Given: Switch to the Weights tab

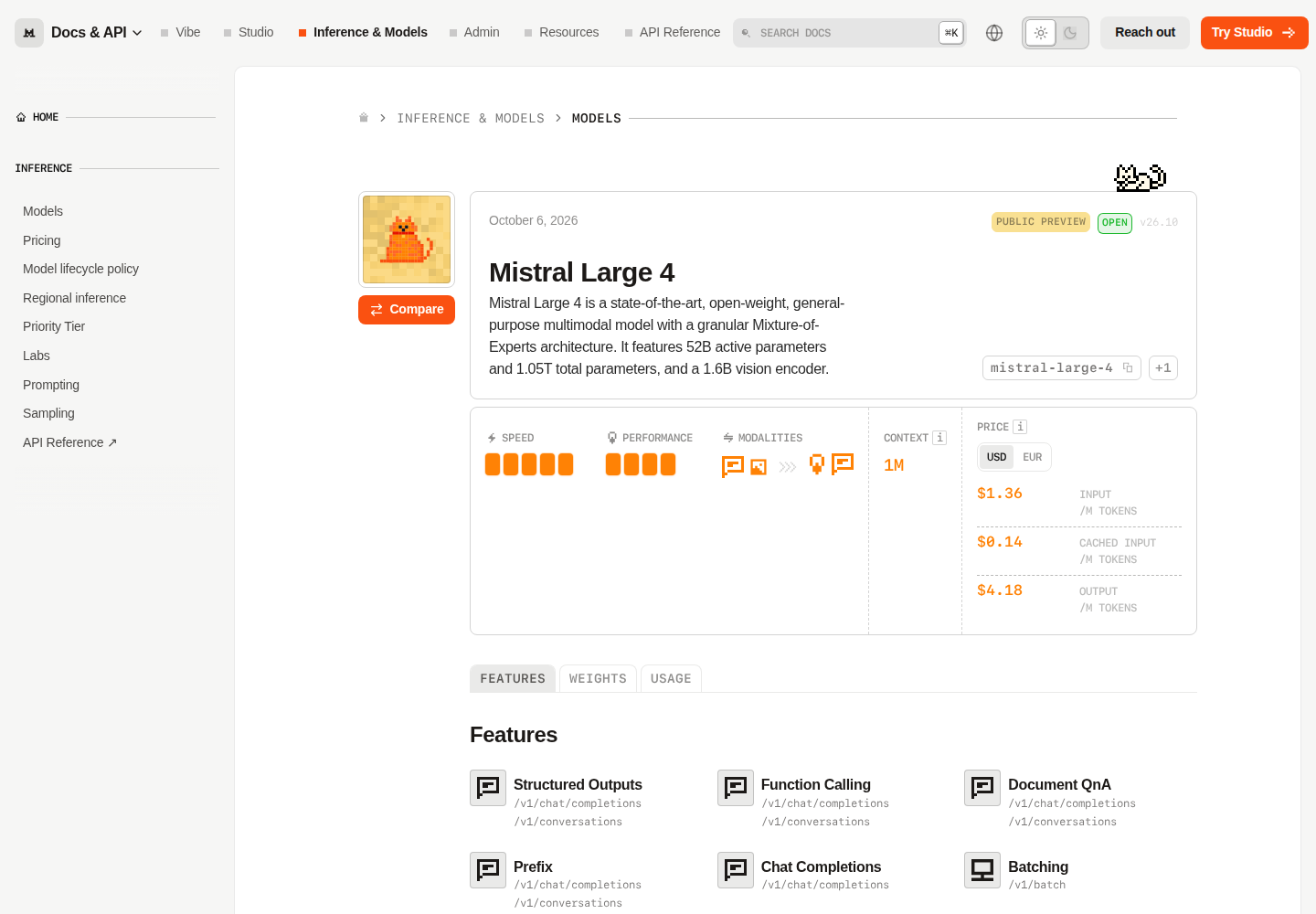Looking at the screenshot, I should tap(598, 678).
